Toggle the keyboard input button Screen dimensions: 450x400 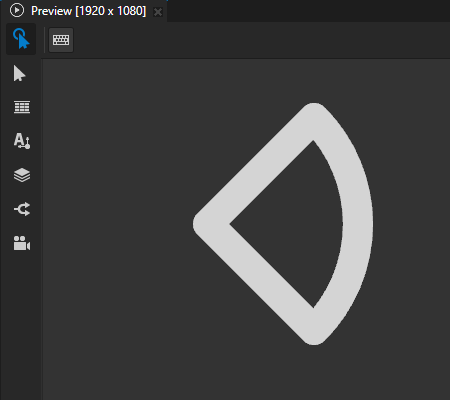click(61, 40)
